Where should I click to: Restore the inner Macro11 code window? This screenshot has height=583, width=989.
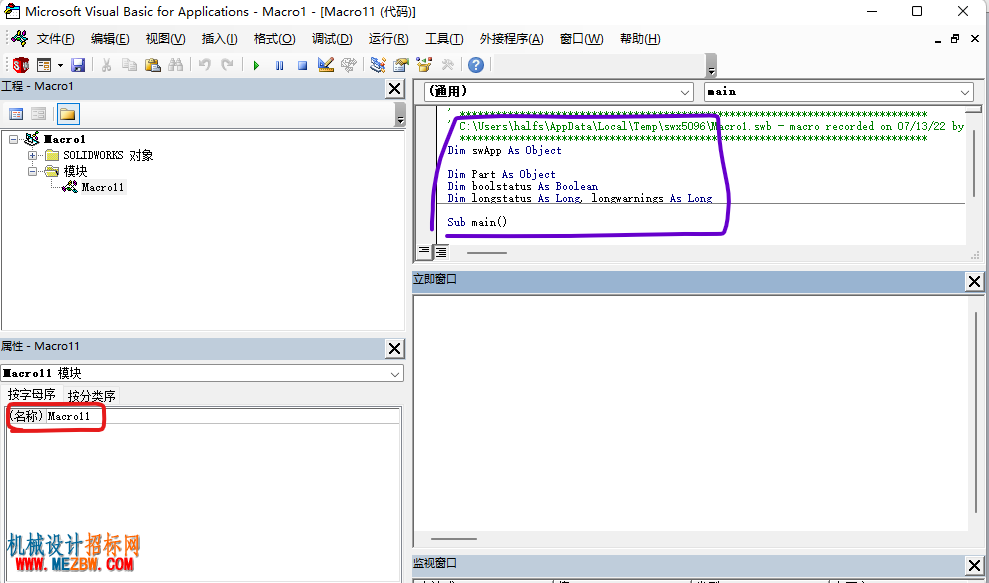955,38
